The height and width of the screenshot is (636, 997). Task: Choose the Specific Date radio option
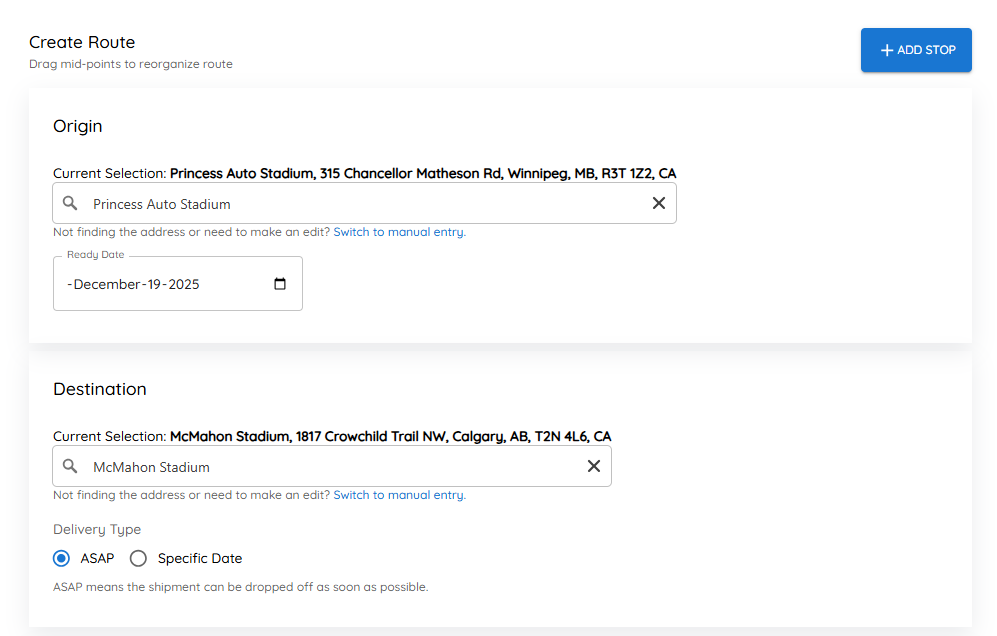pos(138,558)
